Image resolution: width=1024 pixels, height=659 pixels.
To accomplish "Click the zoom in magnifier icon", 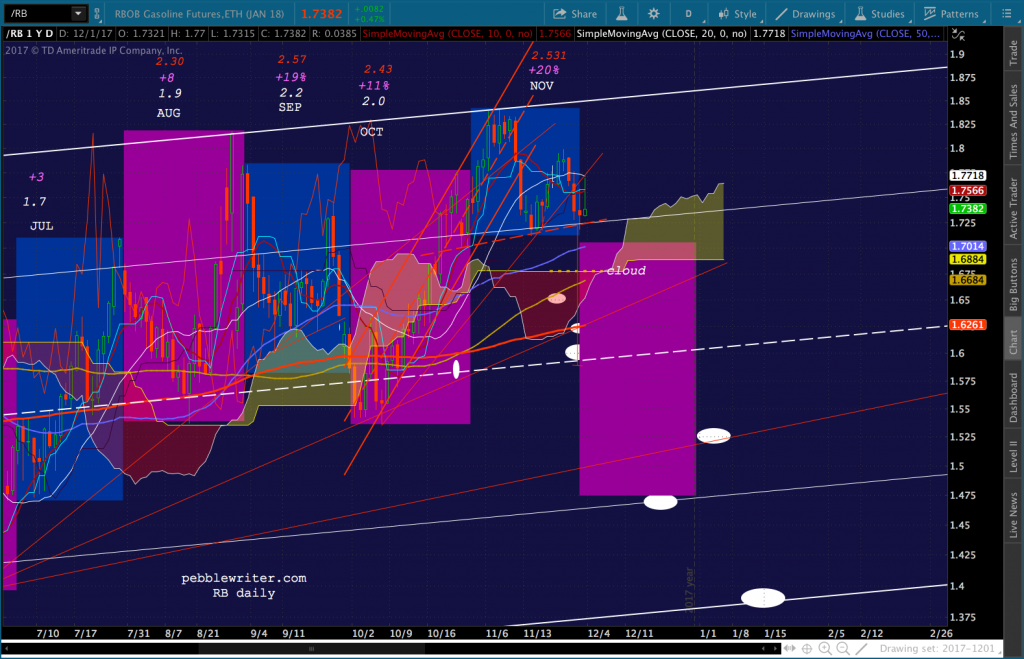I will pyautogui.click(x=825, y=649).
